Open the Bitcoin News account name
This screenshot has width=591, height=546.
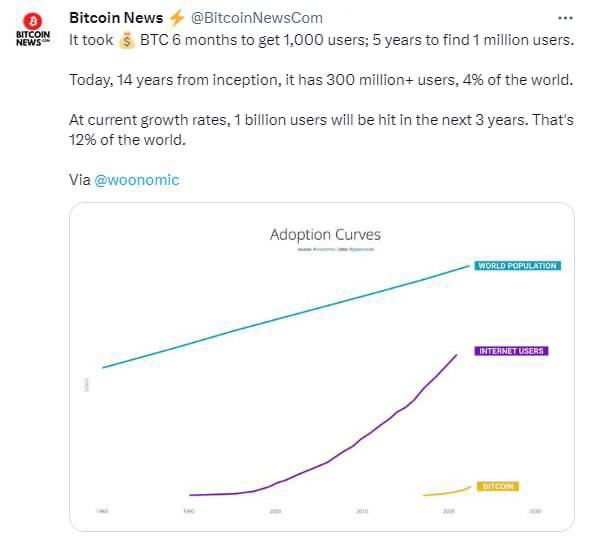click(116, 18)
